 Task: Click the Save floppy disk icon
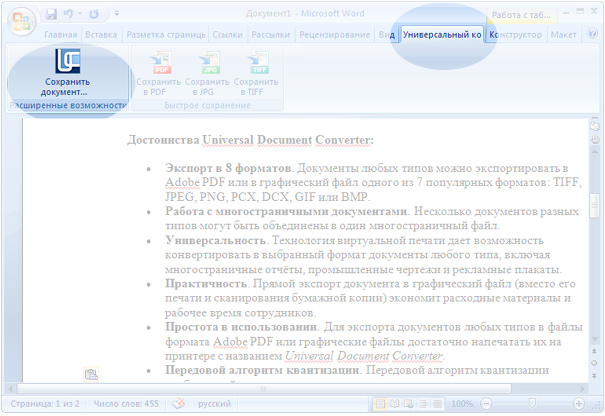pos(51,14)
